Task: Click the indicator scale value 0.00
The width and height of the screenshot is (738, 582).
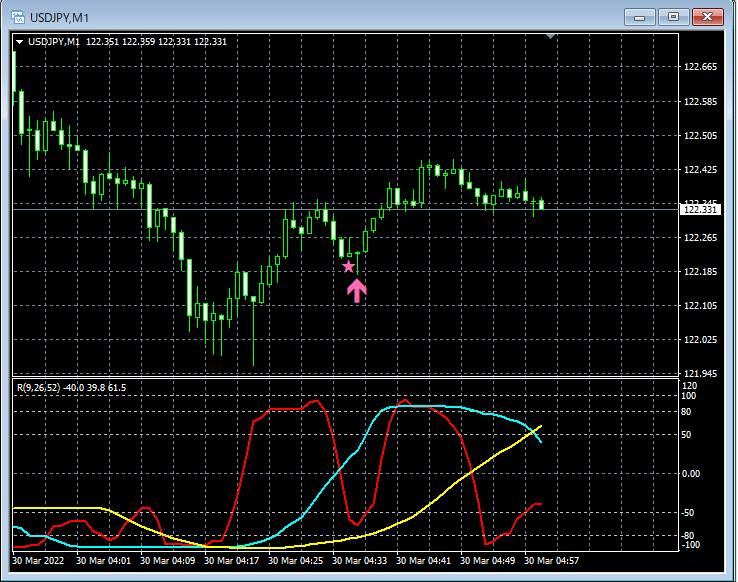Action: pos(691,474)
